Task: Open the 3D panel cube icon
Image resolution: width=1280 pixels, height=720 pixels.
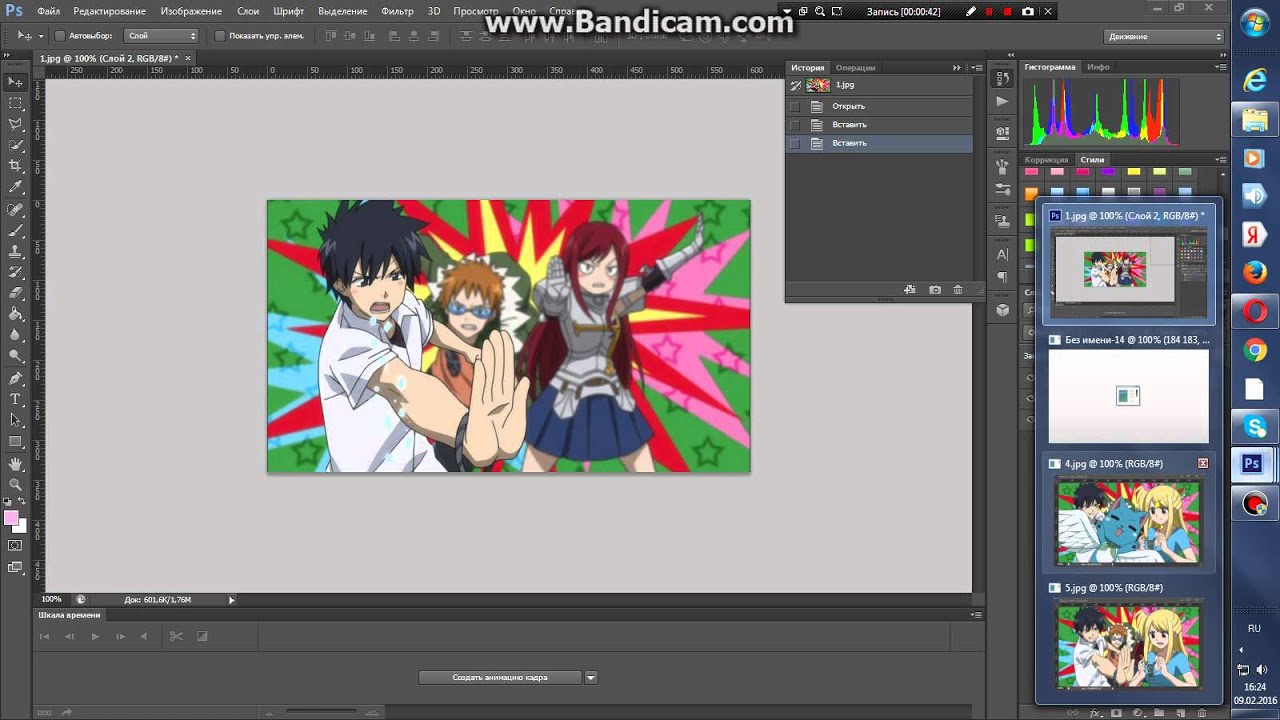Action: (1002, 310)
